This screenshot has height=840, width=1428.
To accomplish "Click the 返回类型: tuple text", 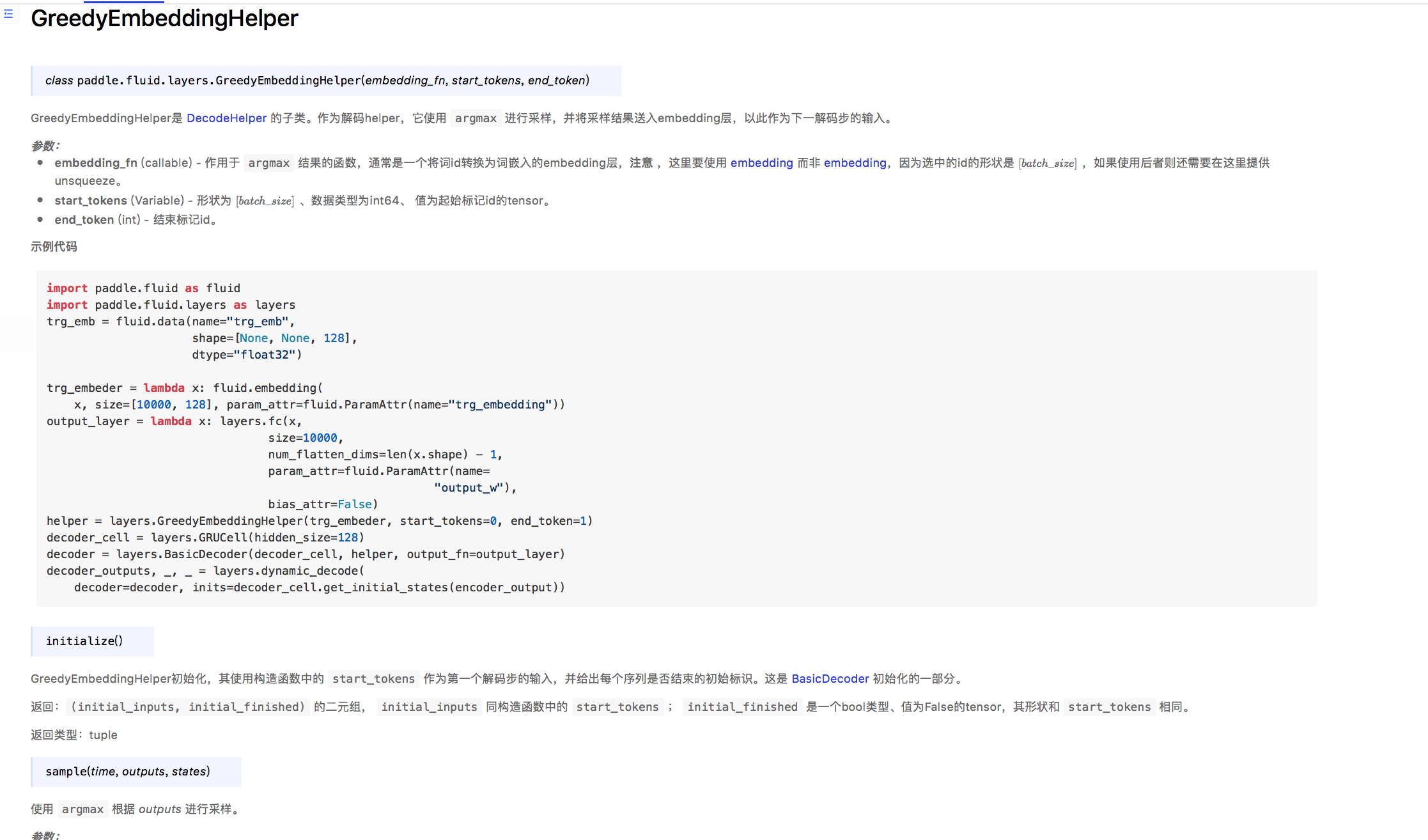I will tap(74, 735).
